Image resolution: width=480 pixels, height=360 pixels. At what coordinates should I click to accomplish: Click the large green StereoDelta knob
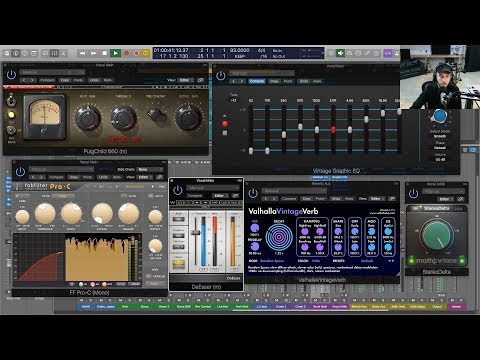point(437,234)
